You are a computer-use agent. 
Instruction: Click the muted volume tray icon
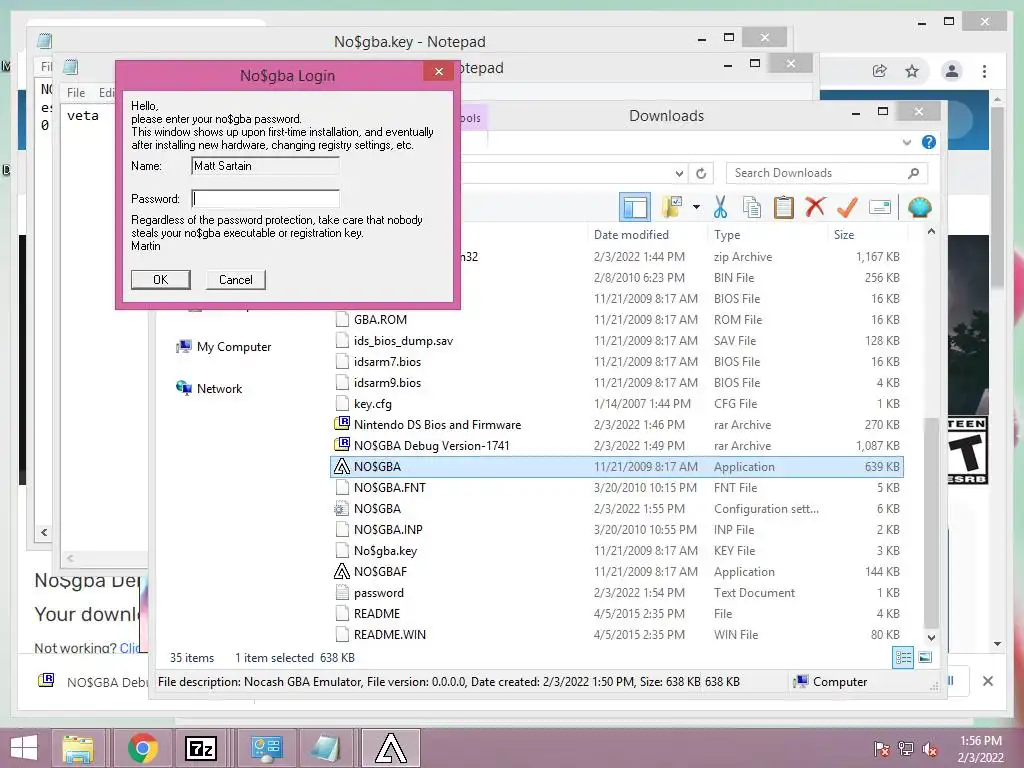pos(929,749)
